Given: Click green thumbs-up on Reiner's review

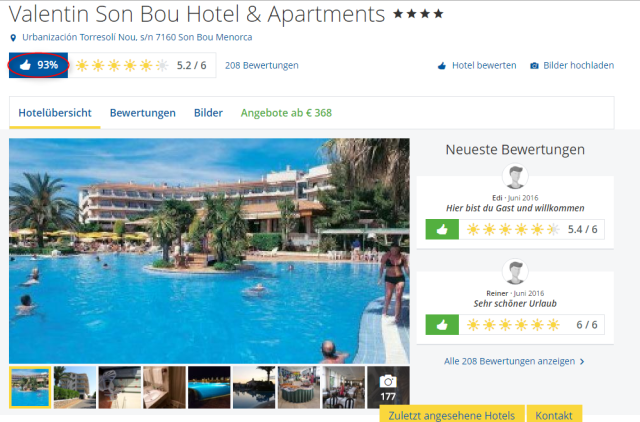Looking at the screenshot, I should coord(442,325).
